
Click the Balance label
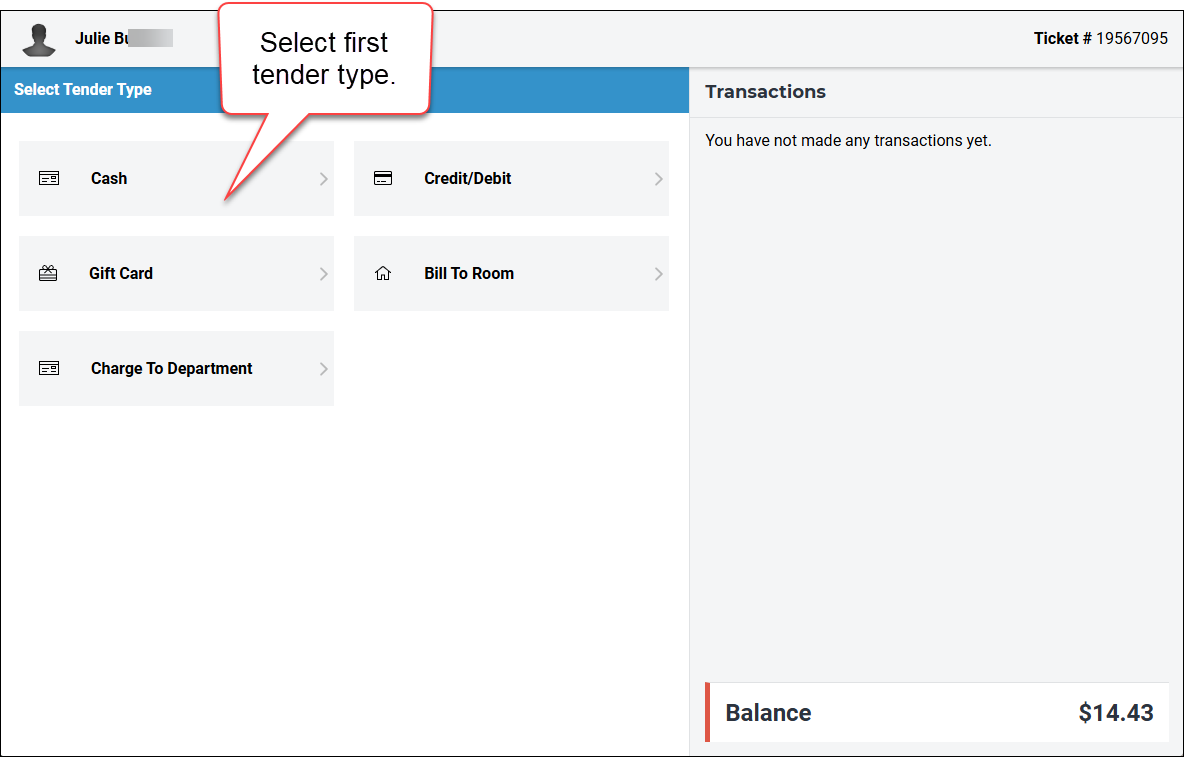click(768, 712)
